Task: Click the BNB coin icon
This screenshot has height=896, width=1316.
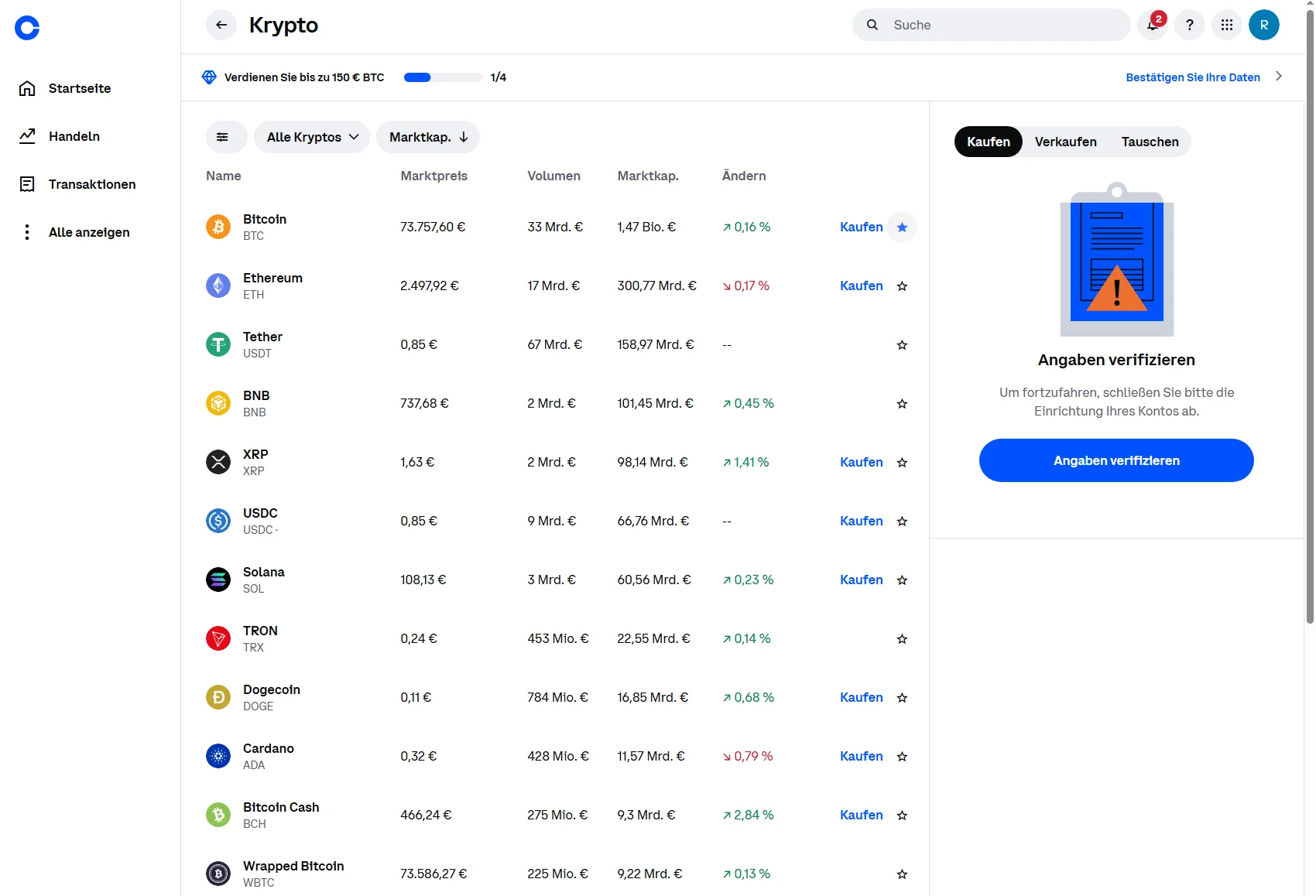Action: pos(218,403)
